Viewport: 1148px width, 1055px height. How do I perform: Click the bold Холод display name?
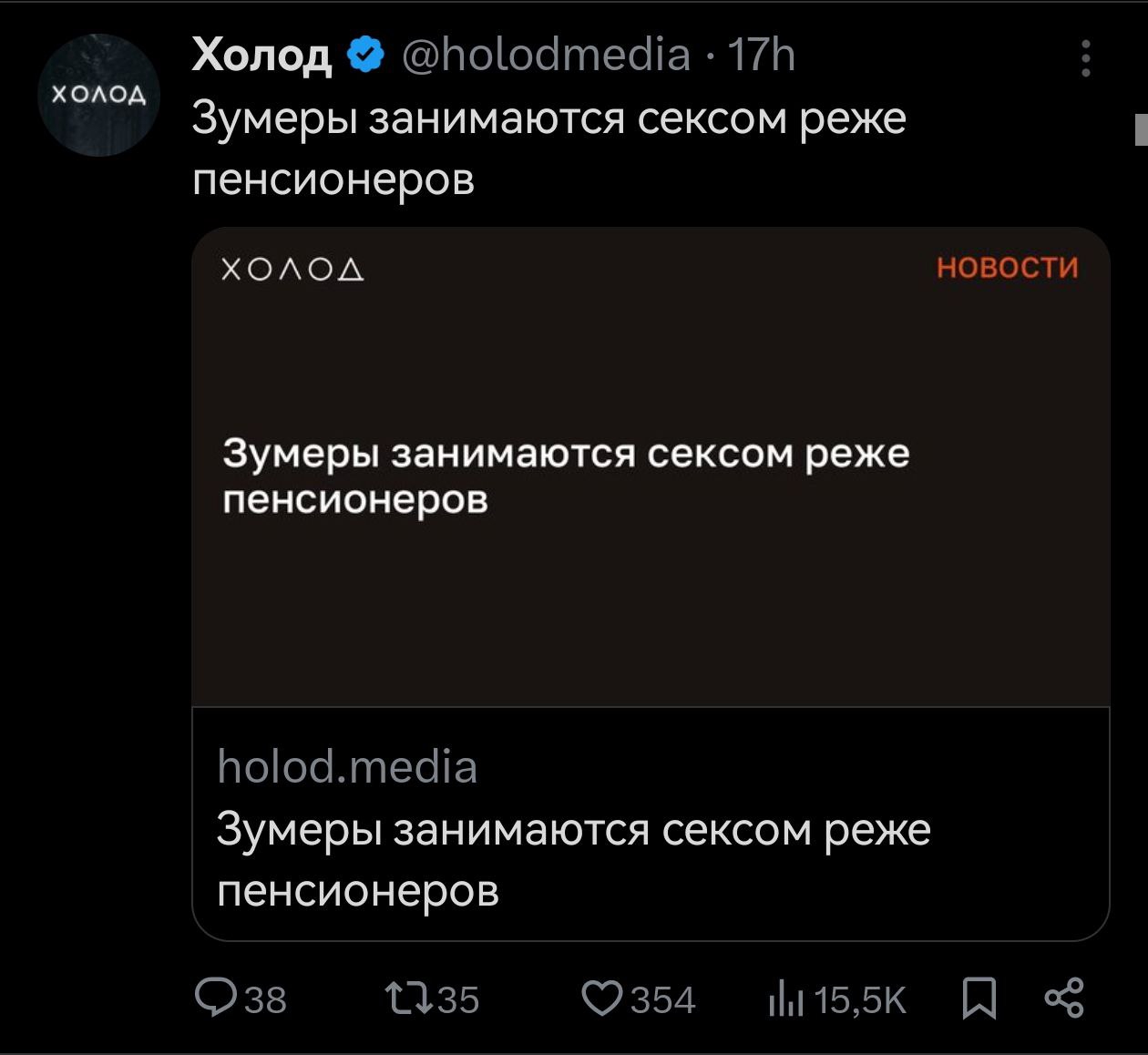point(262,56)
